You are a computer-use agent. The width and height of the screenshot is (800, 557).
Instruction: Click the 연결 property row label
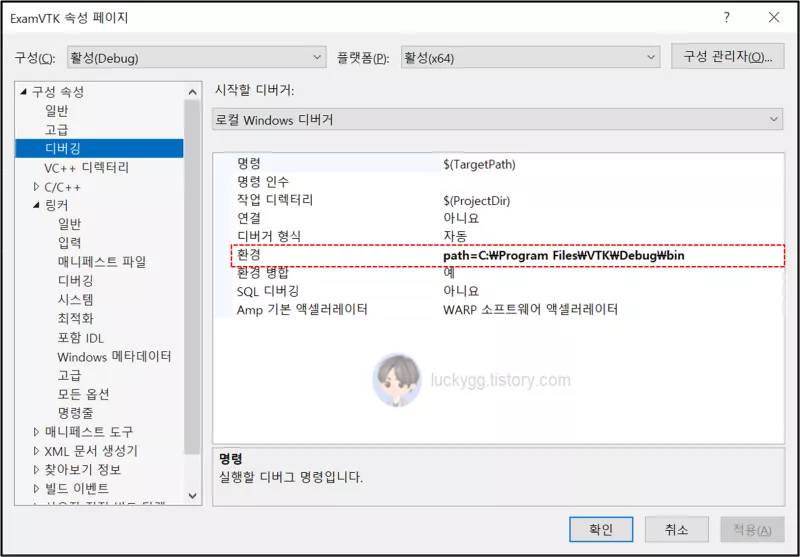click(249, 218)
